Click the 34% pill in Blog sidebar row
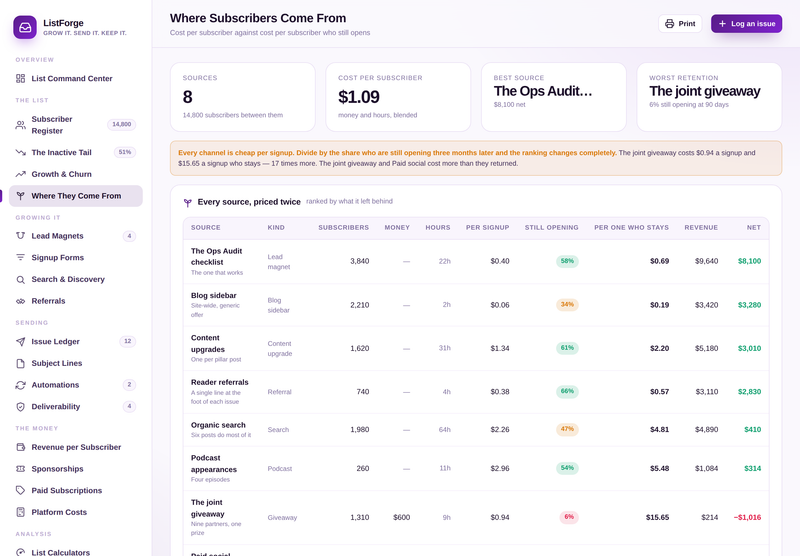The width and height of the screenshot is (800, 556). click(567, 305)
